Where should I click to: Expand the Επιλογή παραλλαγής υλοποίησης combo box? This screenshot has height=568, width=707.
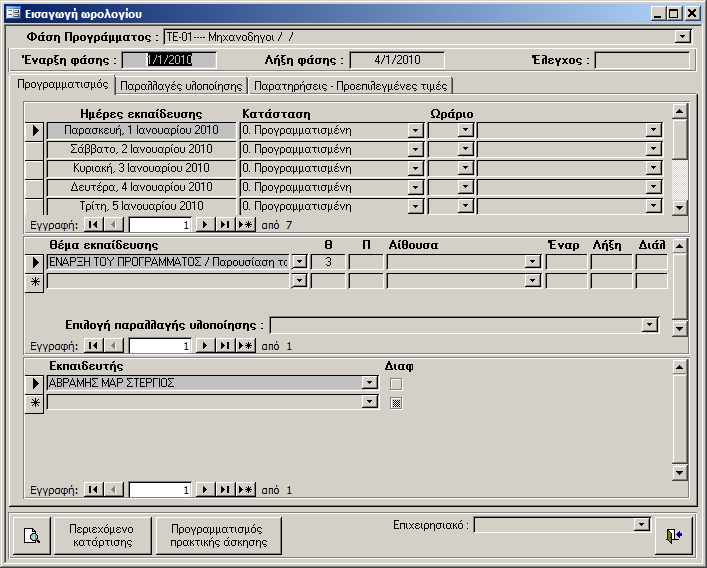click(651, 325)
